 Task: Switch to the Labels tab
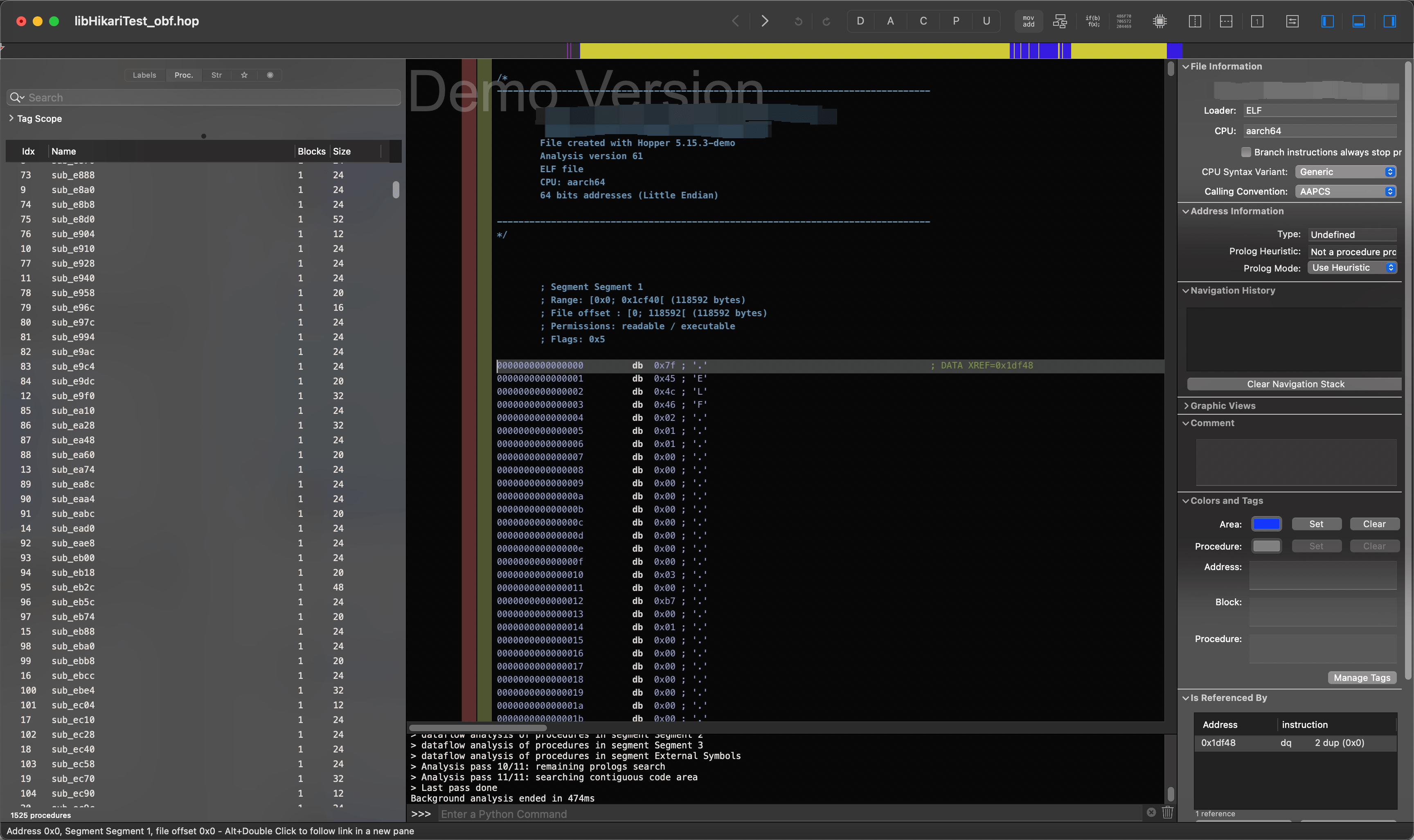144,75
